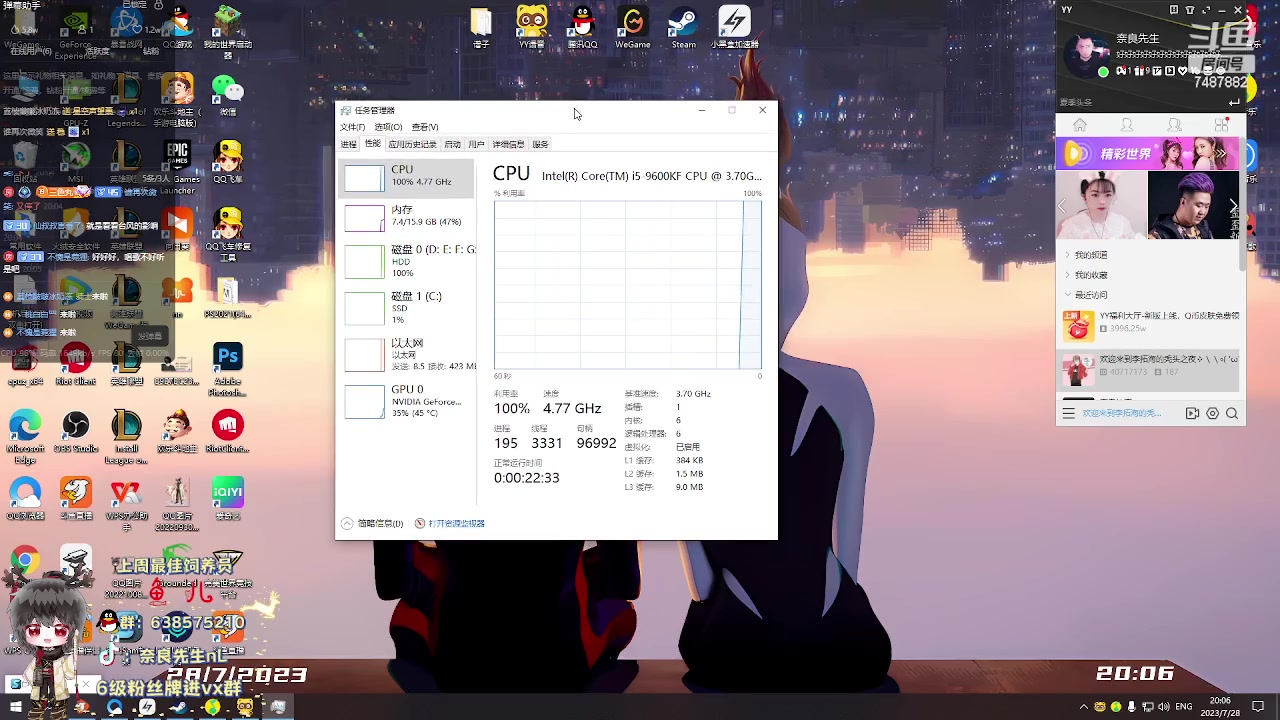1280x720 pixels.
Task: Open 欢迎来到李拓海的秃头之夜 channel entry
Action: [1148, 369]
